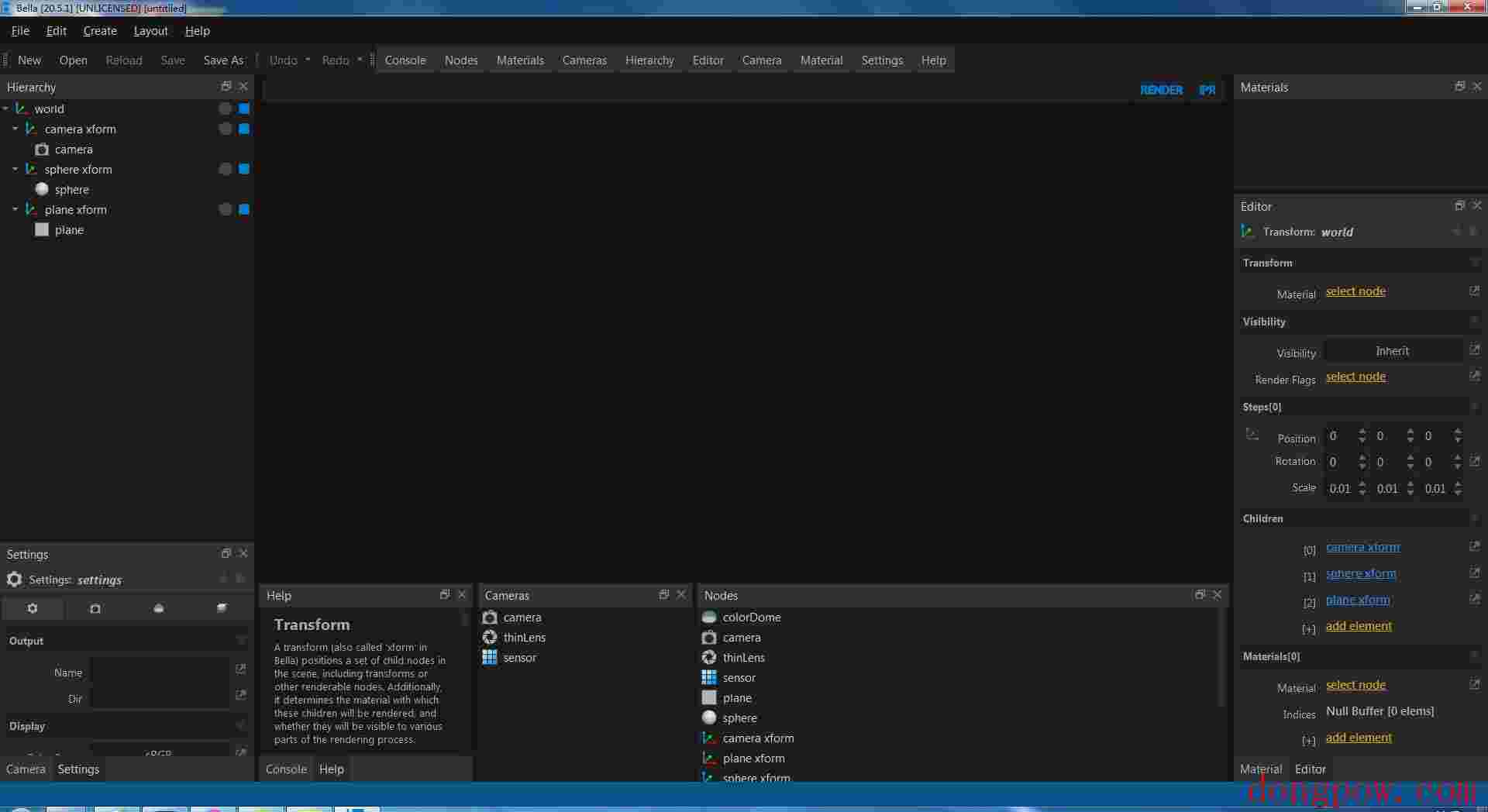The height and width of the screenshot is (812, 1488).
Task: Click select node link for Transform Material
Action: tap(1355, 291)
